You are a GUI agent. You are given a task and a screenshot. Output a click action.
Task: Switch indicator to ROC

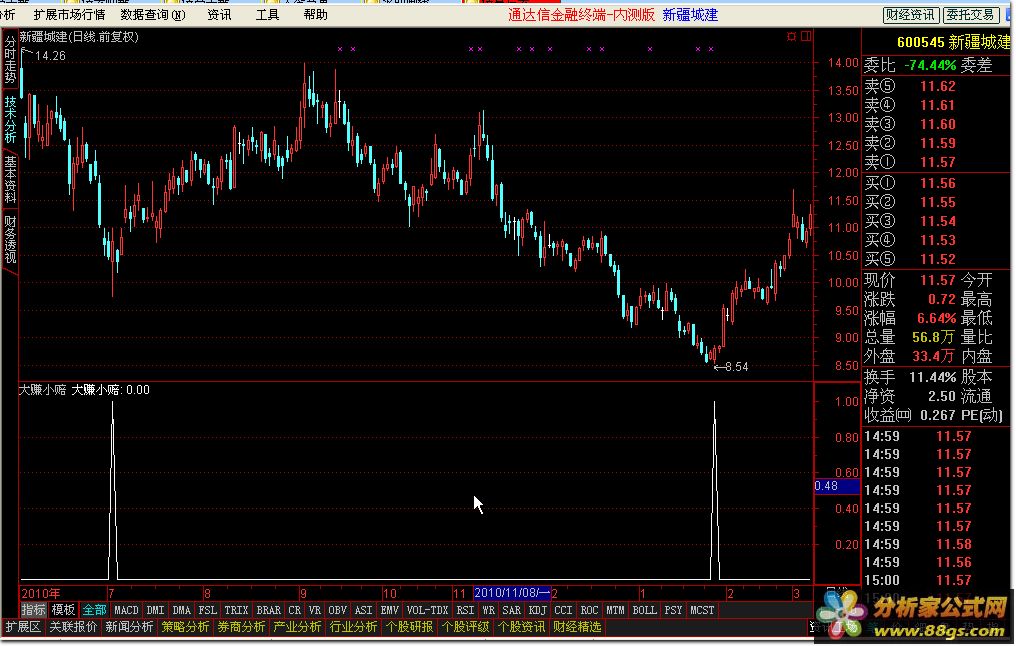(589, 610)
